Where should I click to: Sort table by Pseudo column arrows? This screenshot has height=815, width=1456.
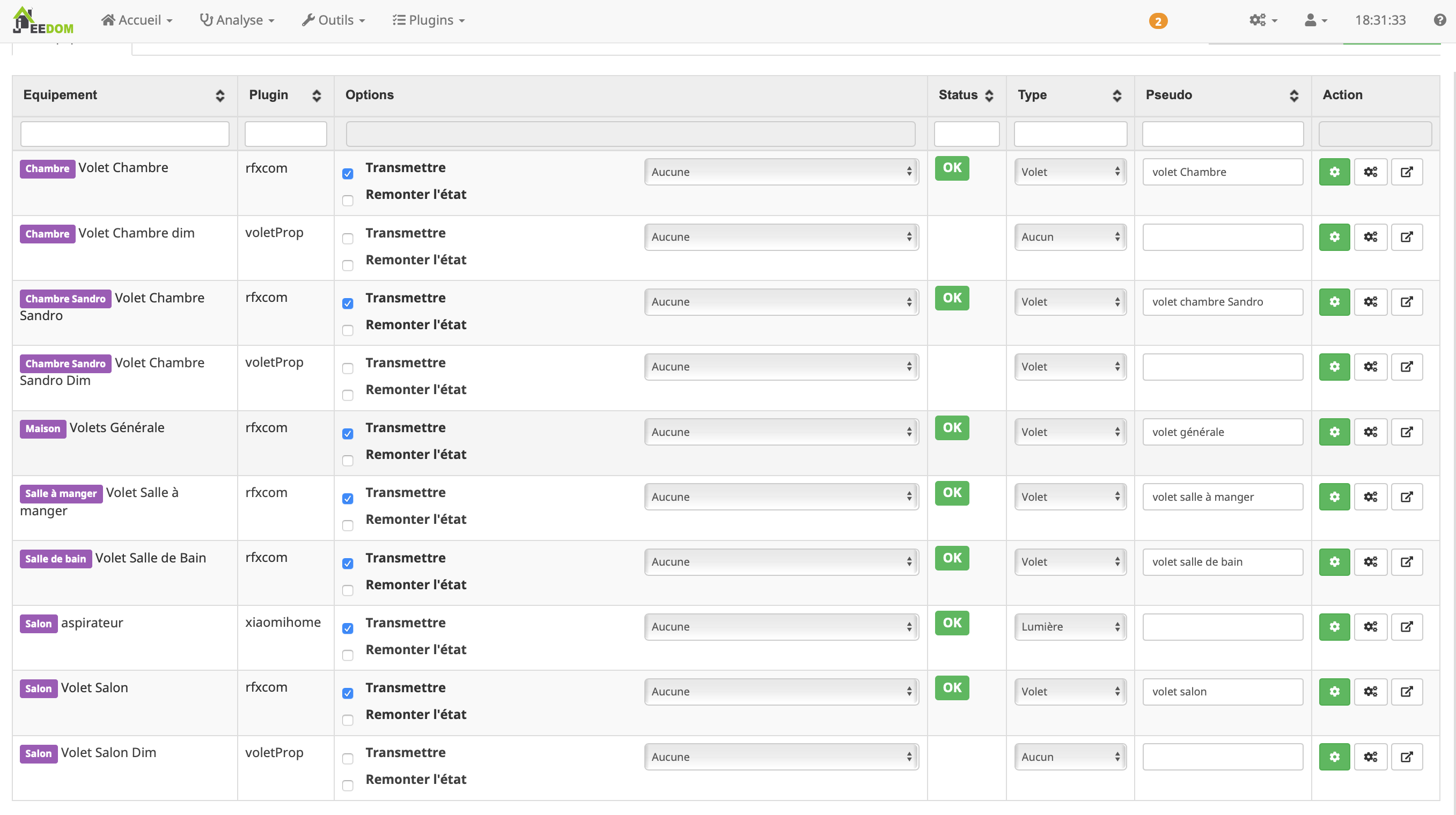coord(1294,95)
